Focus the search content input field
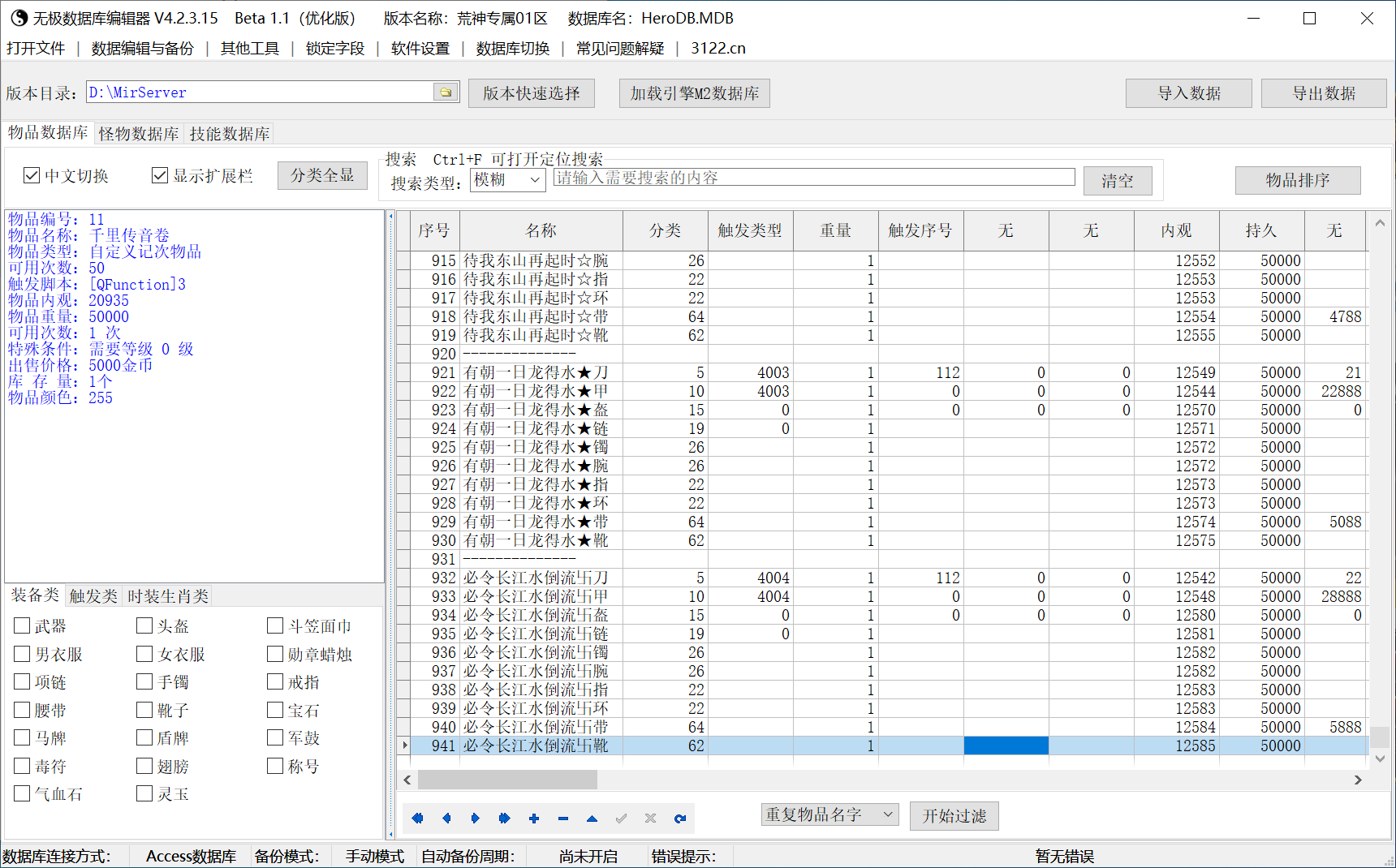Screen dimensions: 1396x868 tap(814, 177)
